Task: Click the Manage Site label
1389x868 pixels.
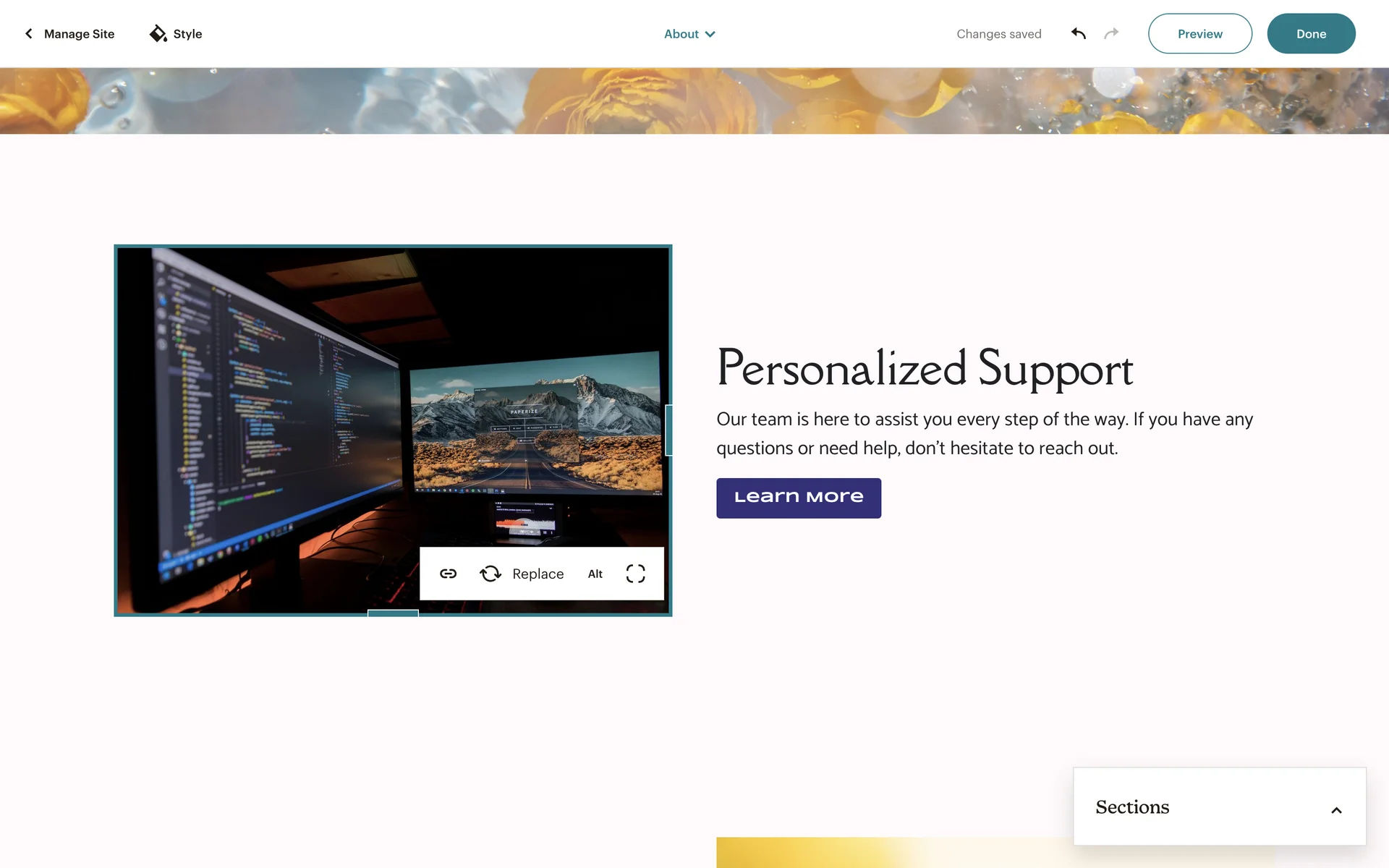Action: [x=79, y=34]
